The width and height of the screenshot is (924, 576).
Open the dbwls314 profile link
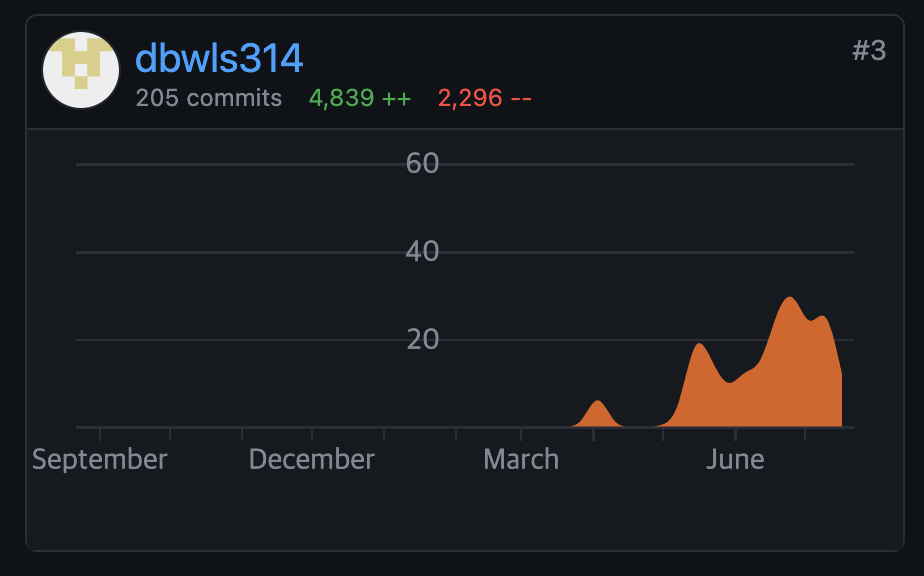point(219,59)
